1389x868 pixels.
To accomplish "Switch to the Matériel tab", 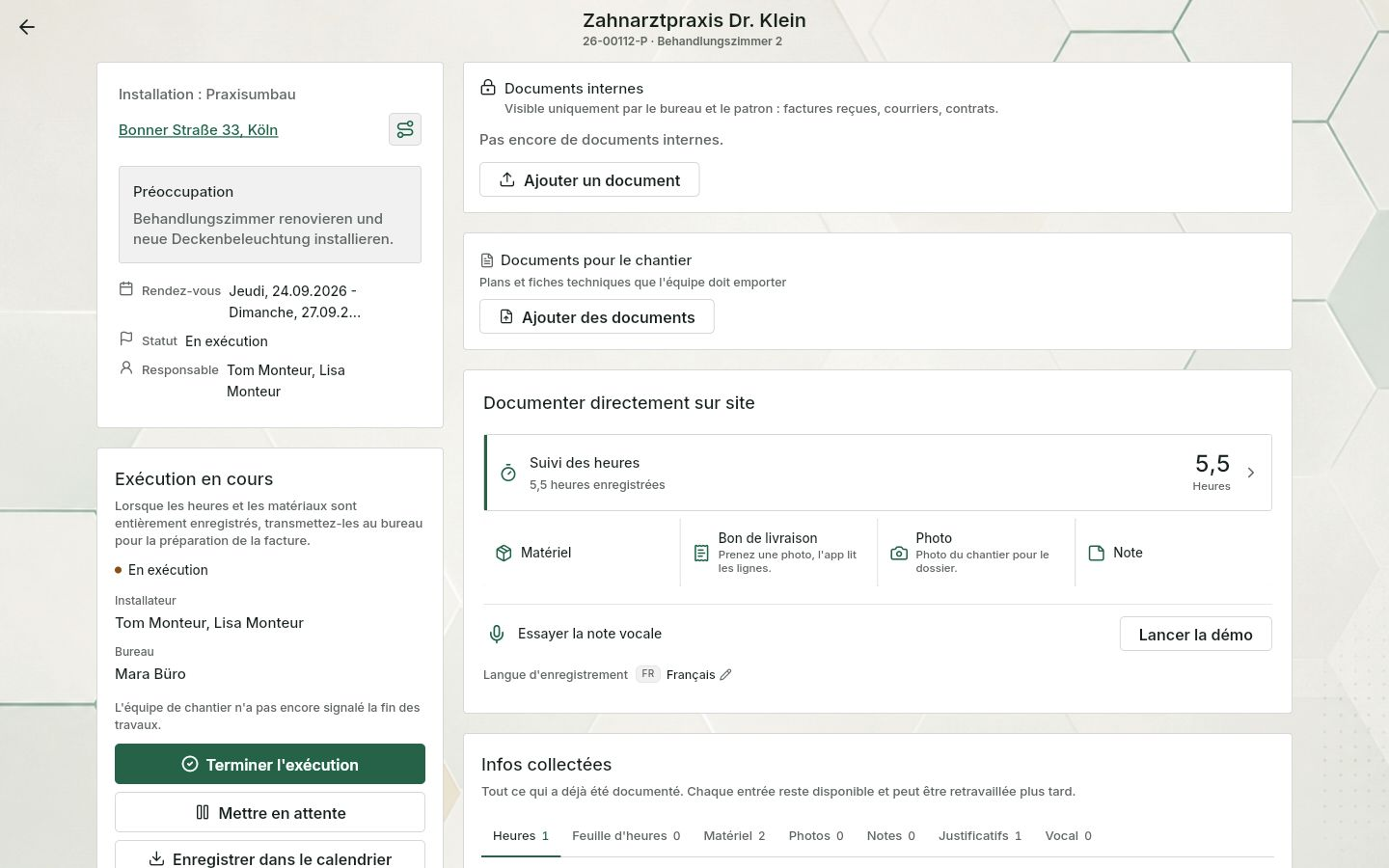I will click(734, 836).
